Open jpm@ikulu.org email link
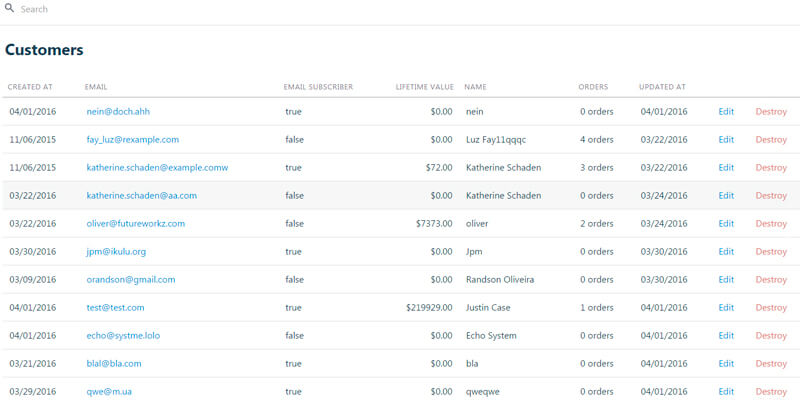 click(116, 252)
